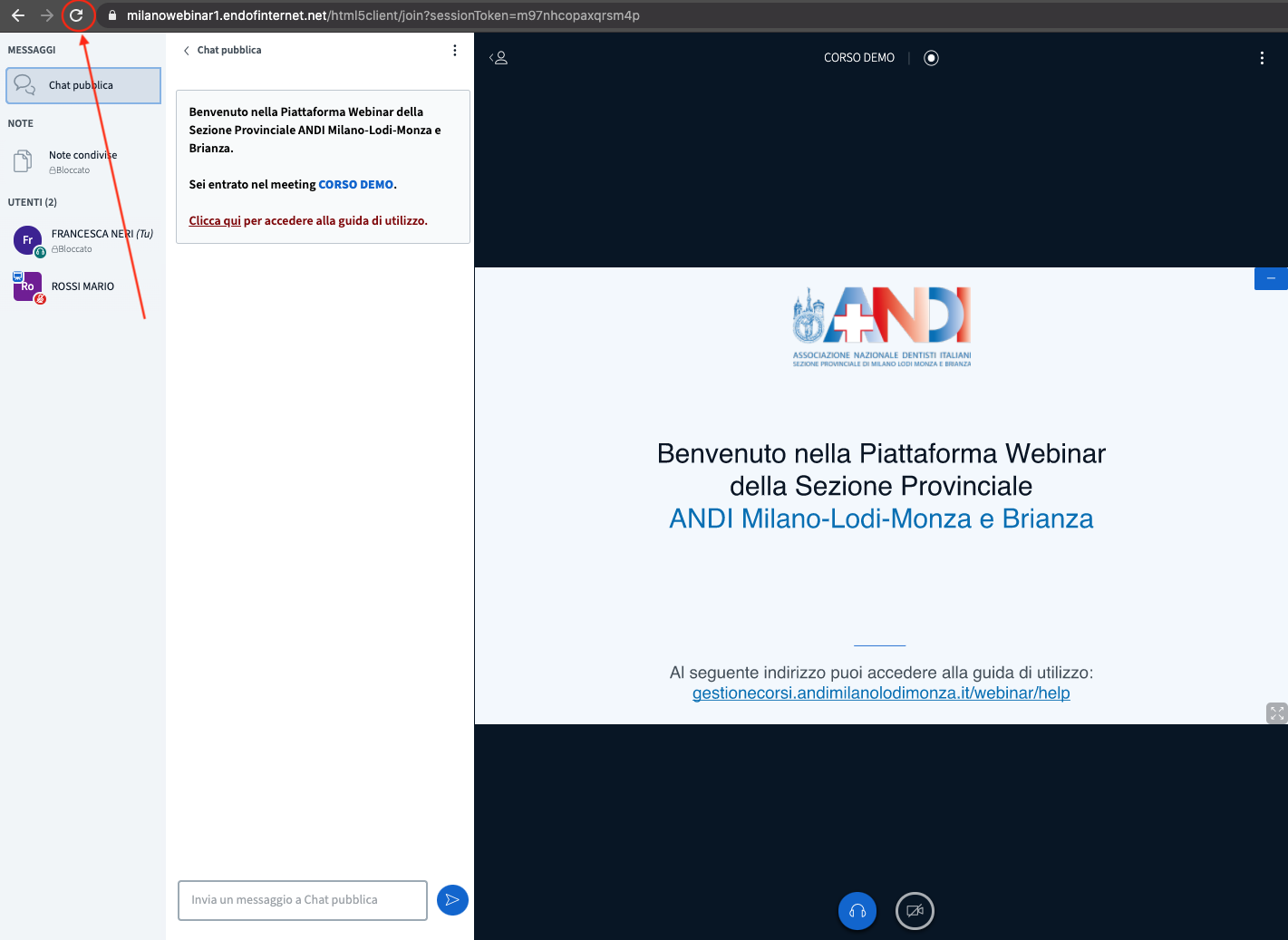This screenshot has height=940, width=1288.
Task: Click the Chat pubblica speech bubbles icon
Action: tap(24, 85)
